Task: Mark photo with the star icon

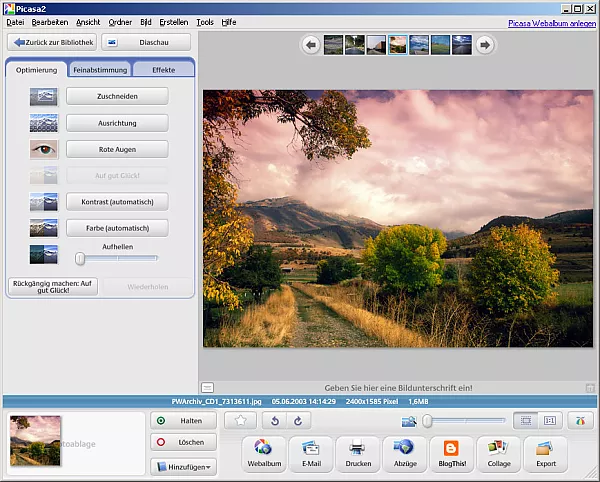Action: click(x=239, y=421)
